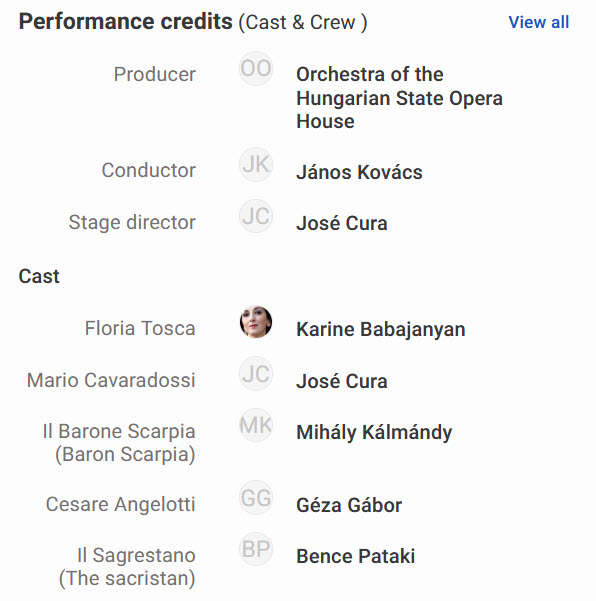This screenshot has height=601, width=596.
Task: Open Bence Pataki's name link
Action: [355, 556]
